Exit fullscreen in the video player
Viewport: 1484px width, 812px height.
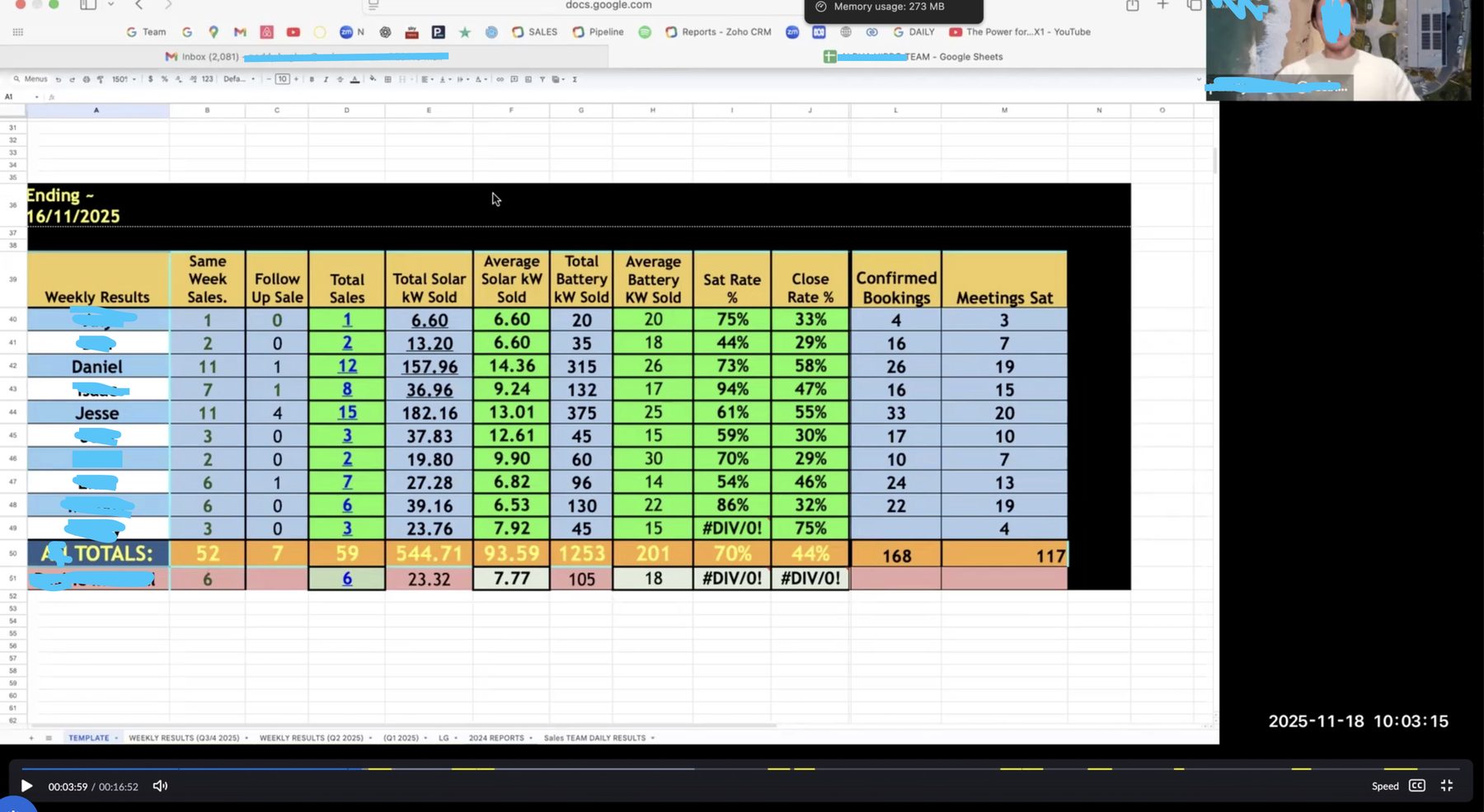click(x=1447, y=786)
